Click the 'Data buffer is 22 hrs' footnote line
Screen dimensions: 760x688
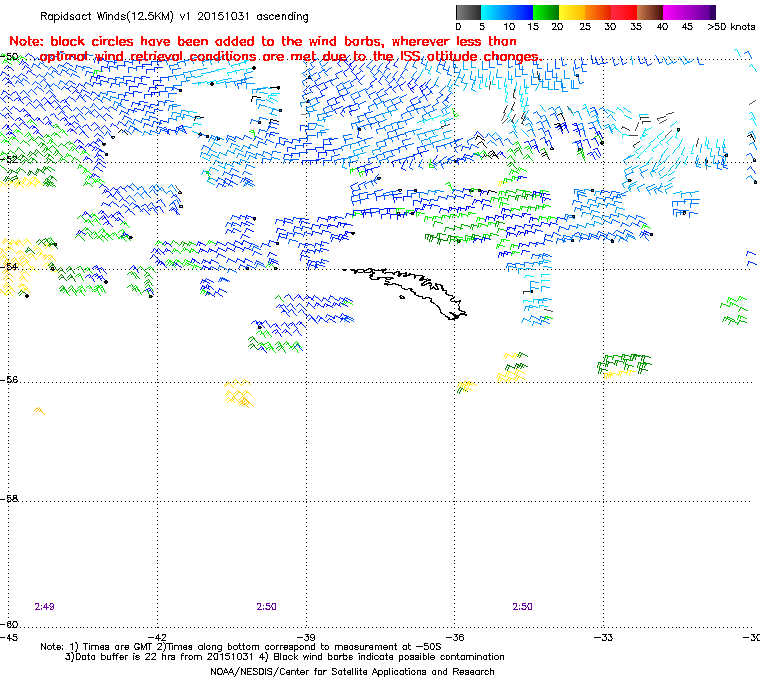[285, 657]
